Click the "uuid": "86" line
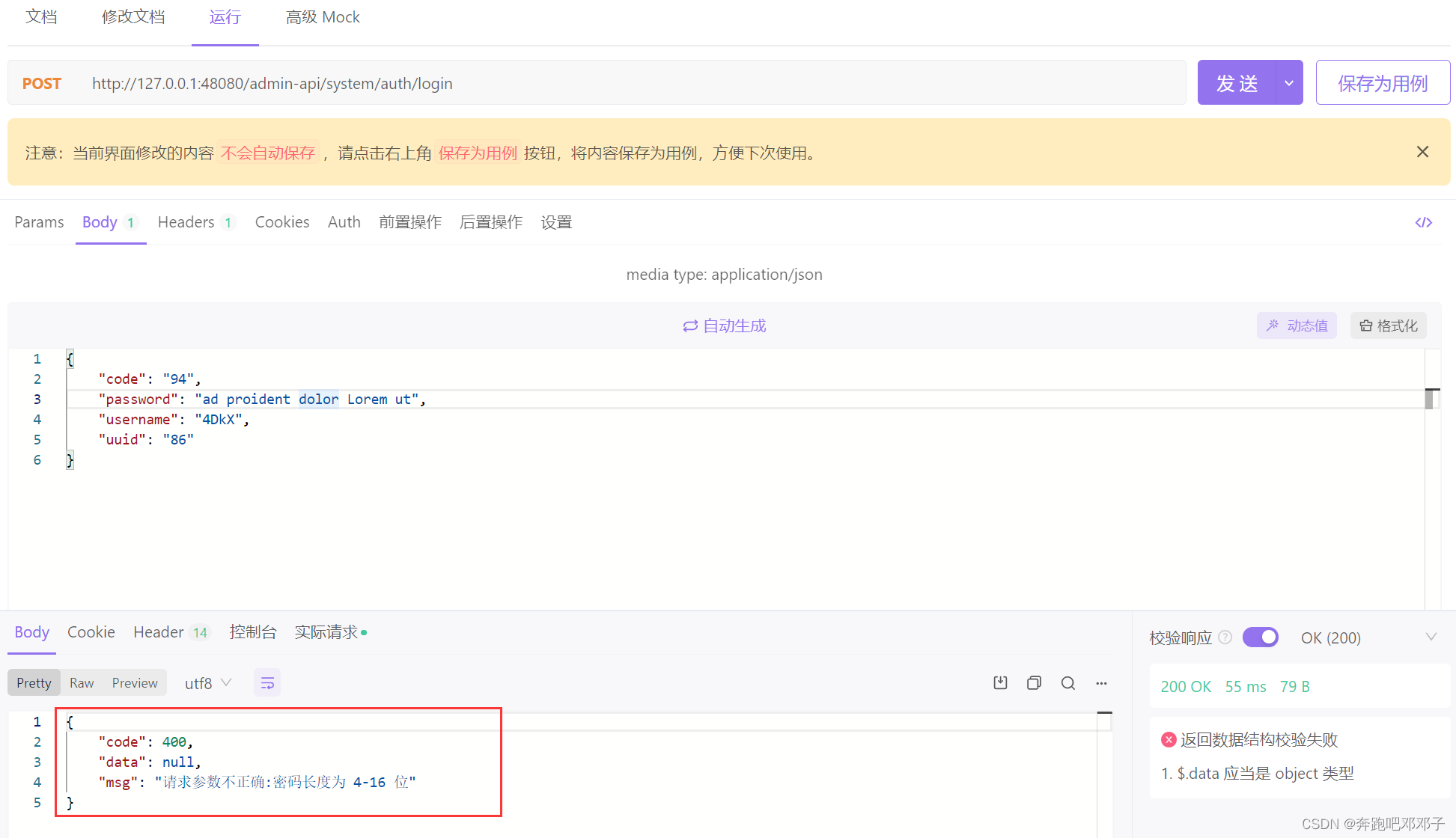Screen dimensions: 1456x838 (x=146, y=440)
